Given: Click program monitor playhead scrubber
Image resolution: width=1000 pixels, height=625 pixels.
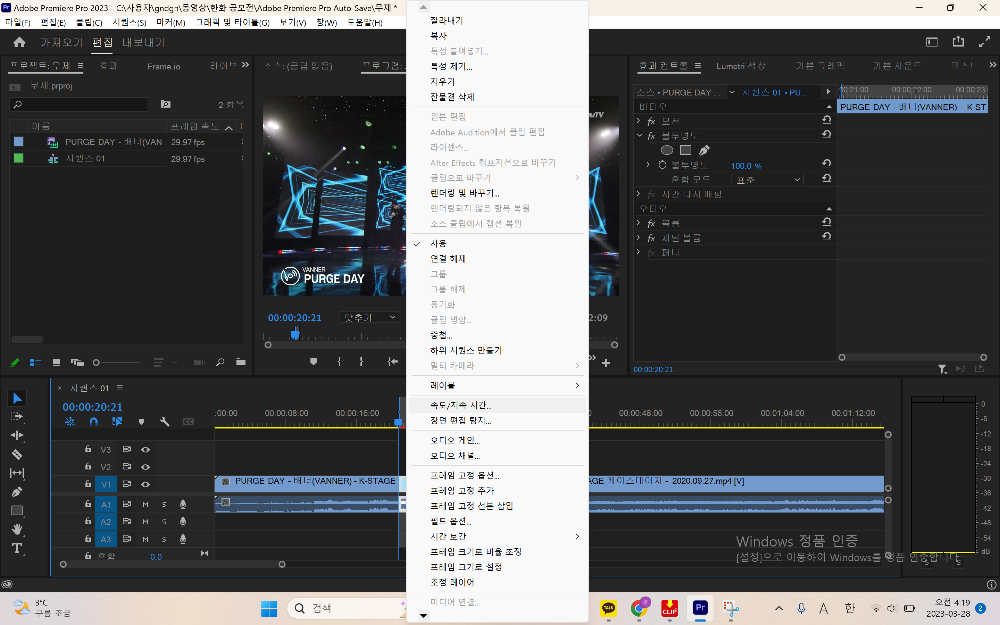Looking at the screenshot, I should (x=295, y=333).
